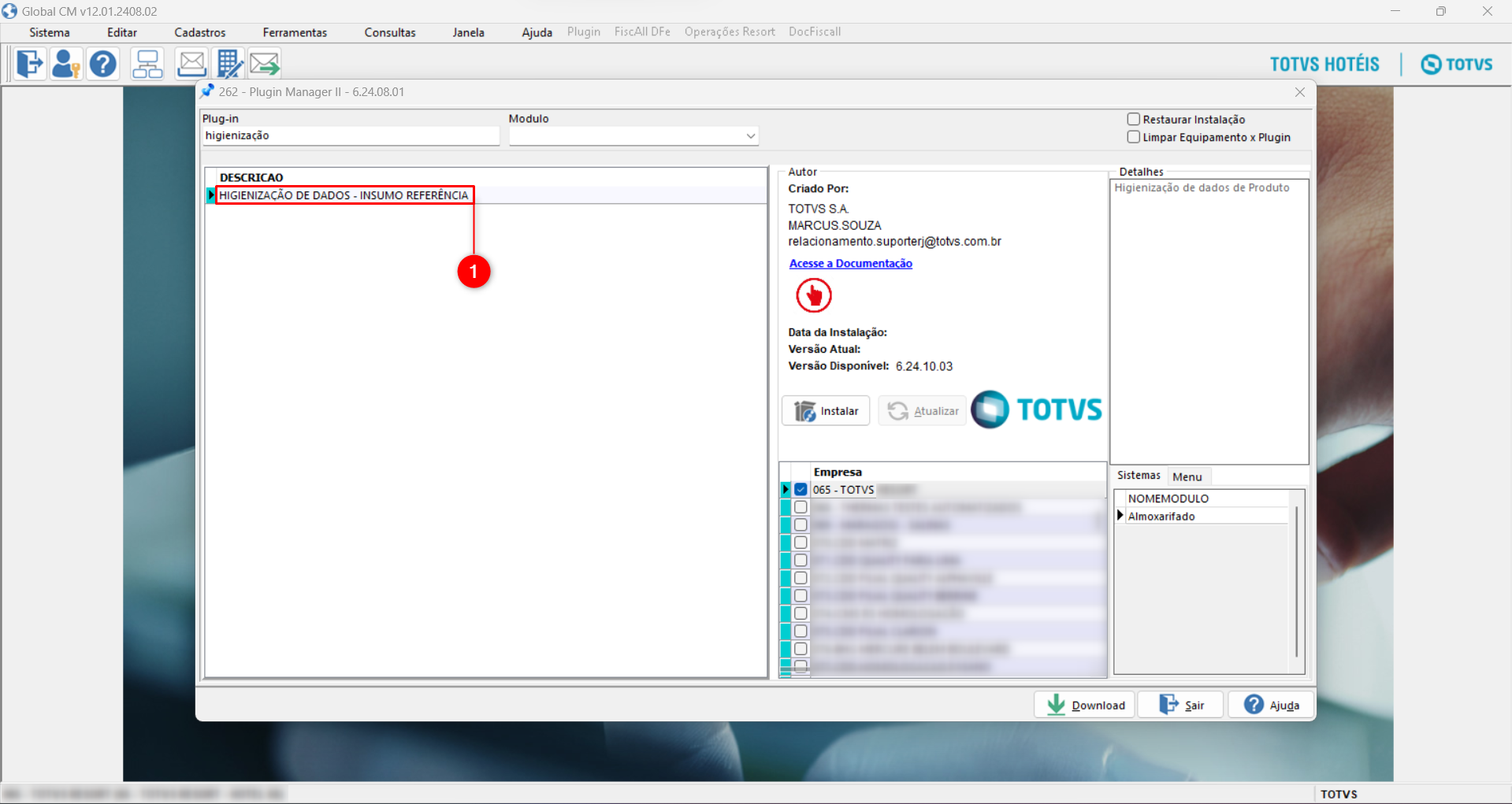Close the Plugin Manager II dialog
The height and width of the screenshot is (804, 1512).
click(1300, 92)
